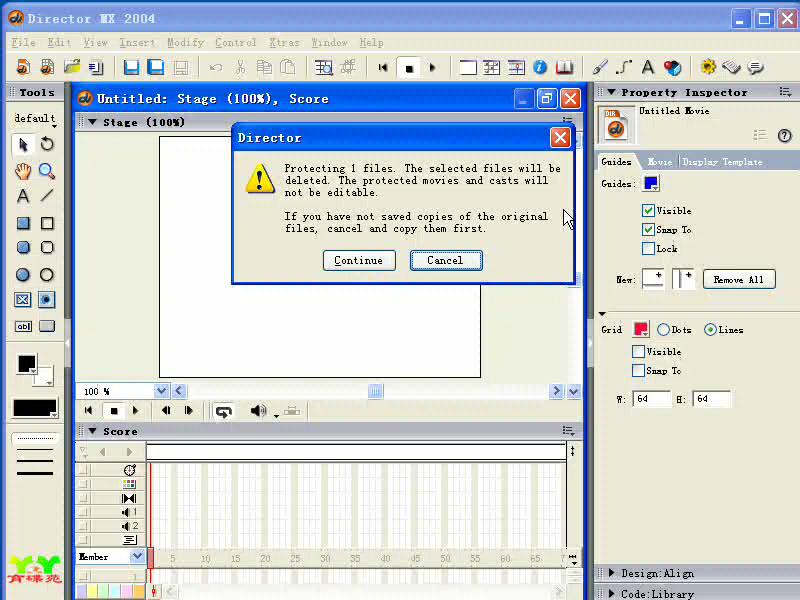Click the stage Volume speaker icon

pos(258,411)
